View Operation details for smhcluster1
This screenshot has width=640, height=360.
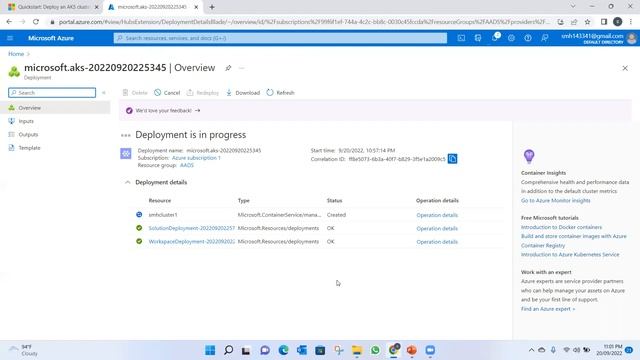coord(437,215)
